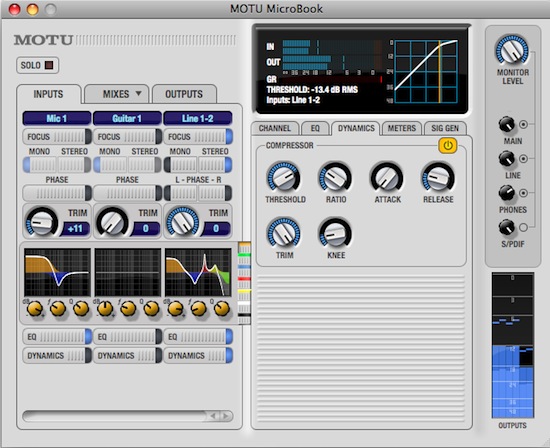Set Line 1-2 channel to stereo
The image size is (550, 448).
[215, 165]
